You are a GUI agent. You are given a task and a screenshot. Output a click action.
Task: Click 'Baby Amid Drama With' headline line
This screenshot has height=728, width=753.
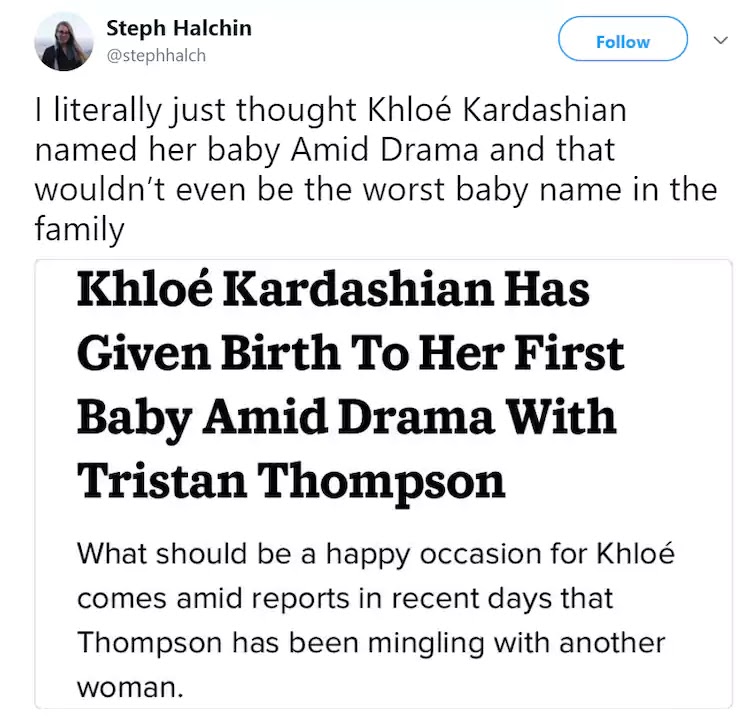[x=346, y=418]
